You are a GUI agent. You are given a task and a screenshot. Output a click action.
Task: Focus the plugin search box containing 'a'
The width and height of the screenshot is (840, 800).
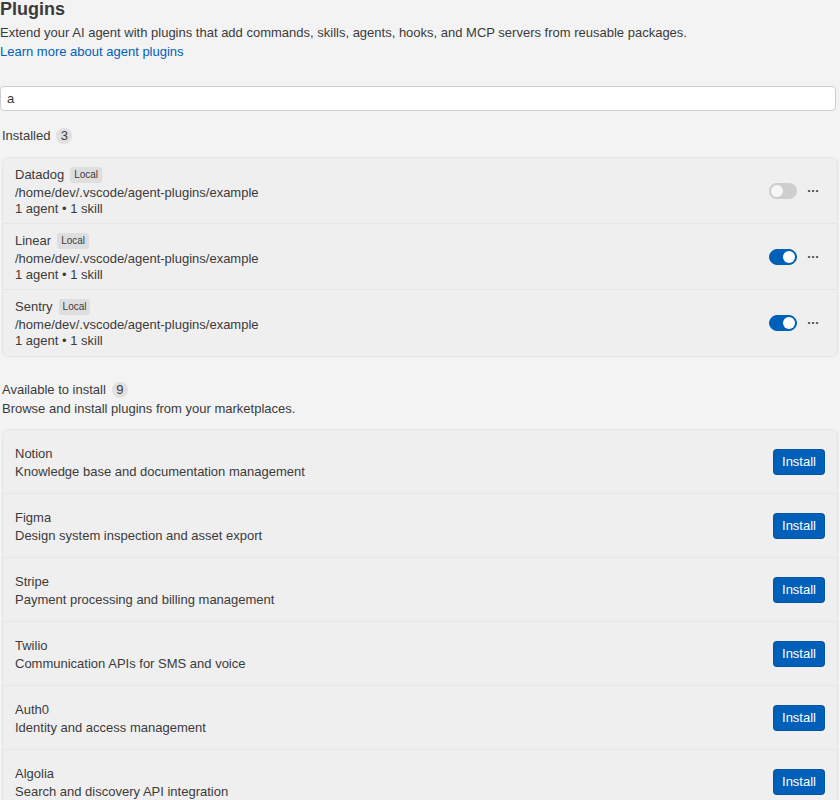pos(418,99)
